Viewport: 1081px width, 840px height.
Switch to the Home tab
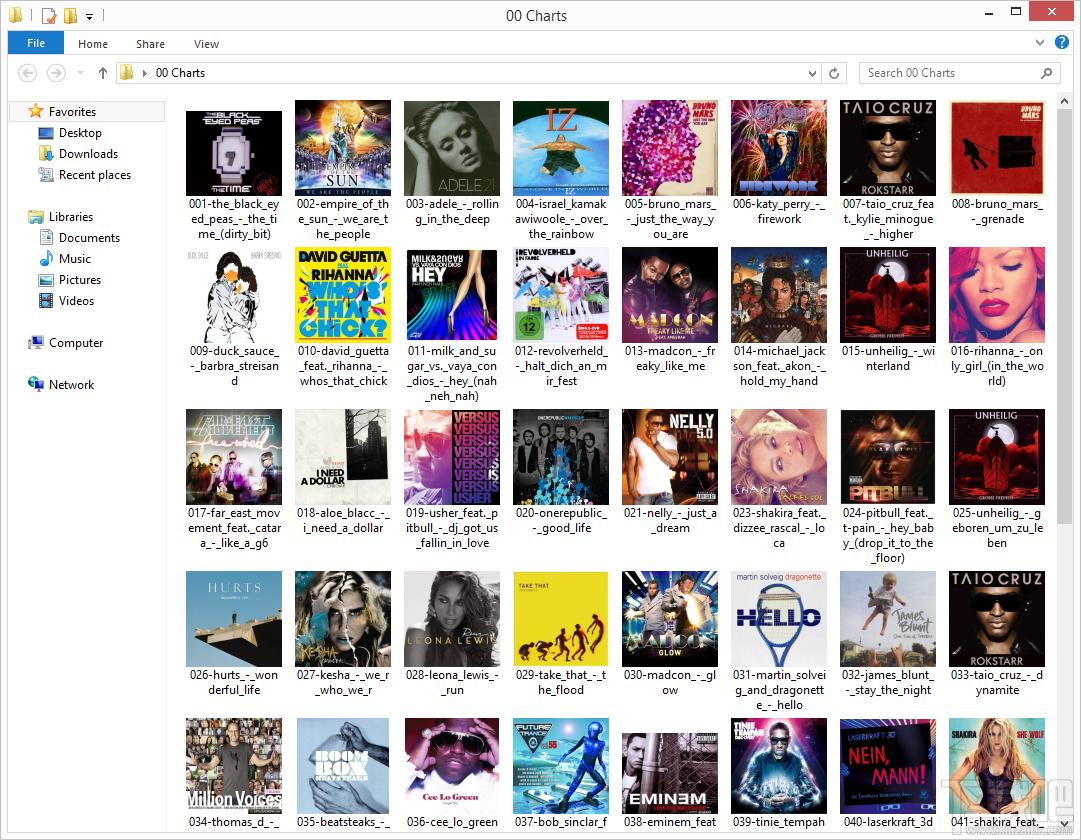click(92, 43)
